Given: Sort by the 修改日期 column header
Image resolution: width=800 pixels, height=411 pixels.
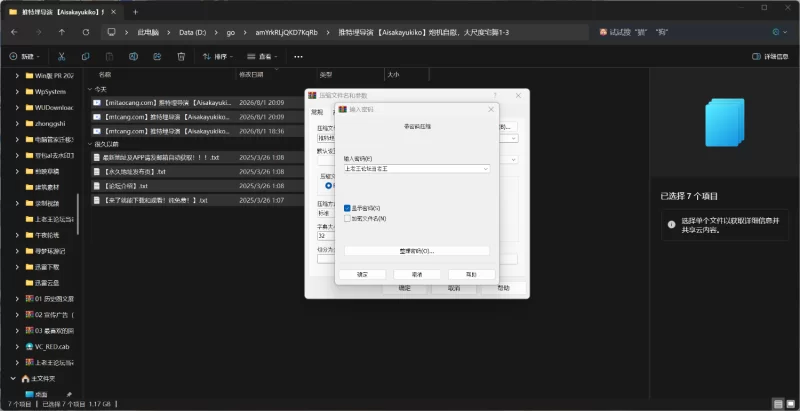Looking at the screenshot, I should (251, 74).
